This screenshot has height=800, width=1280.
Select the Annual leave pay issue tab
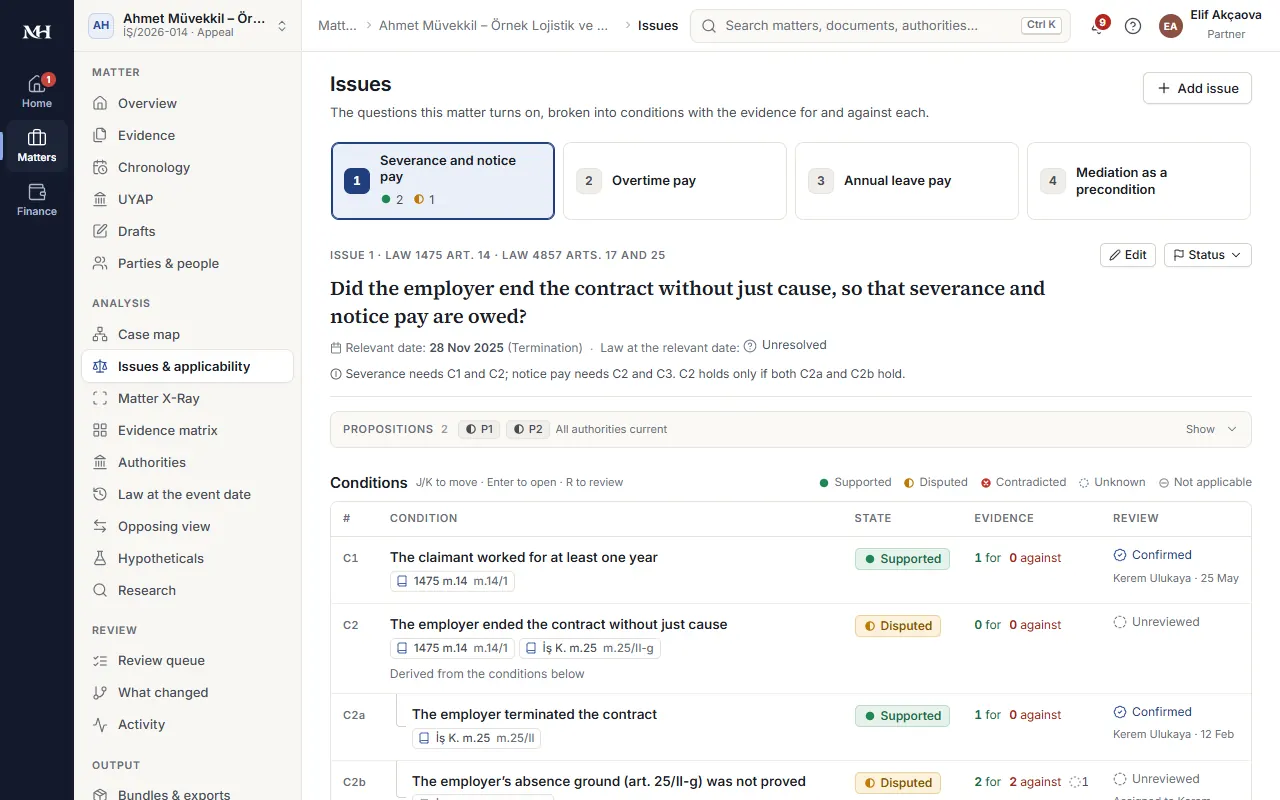tap(907, 181)
